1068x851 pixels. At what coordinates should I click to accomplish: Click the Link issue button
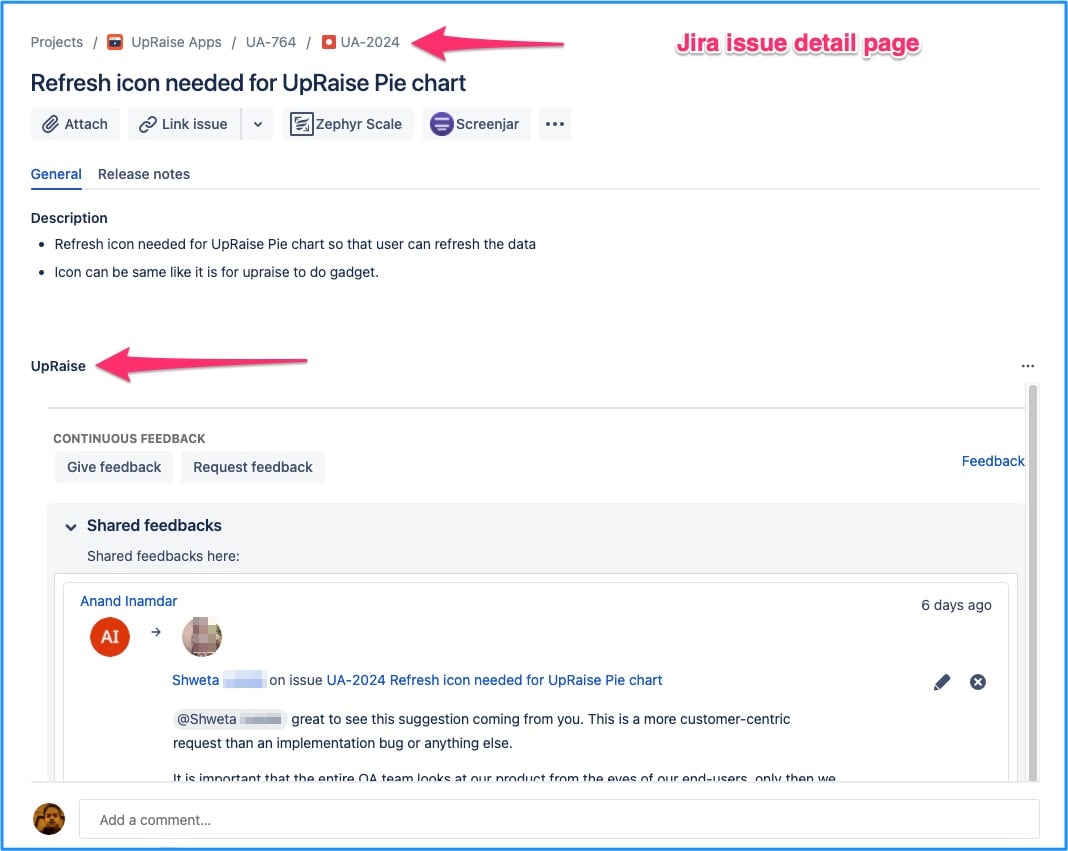pos(184,124)
